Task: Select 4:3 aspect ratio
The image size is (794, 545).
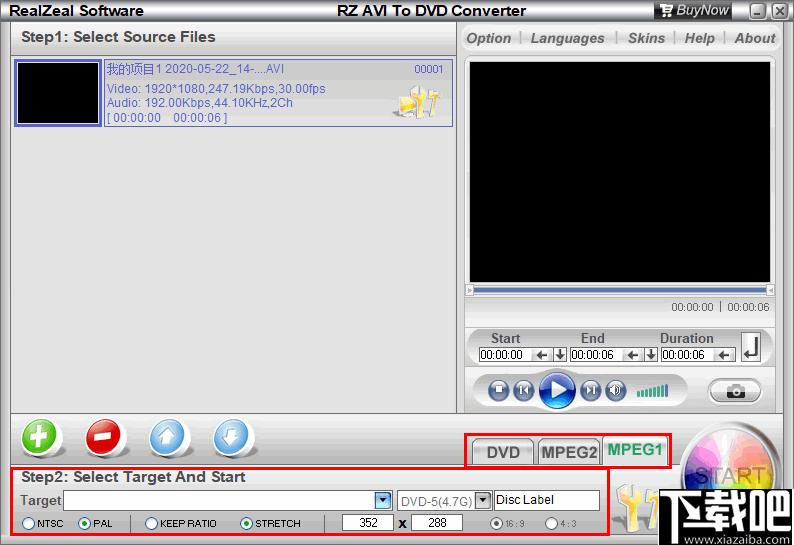Action: pyautogui.click(x=561, y=523)
